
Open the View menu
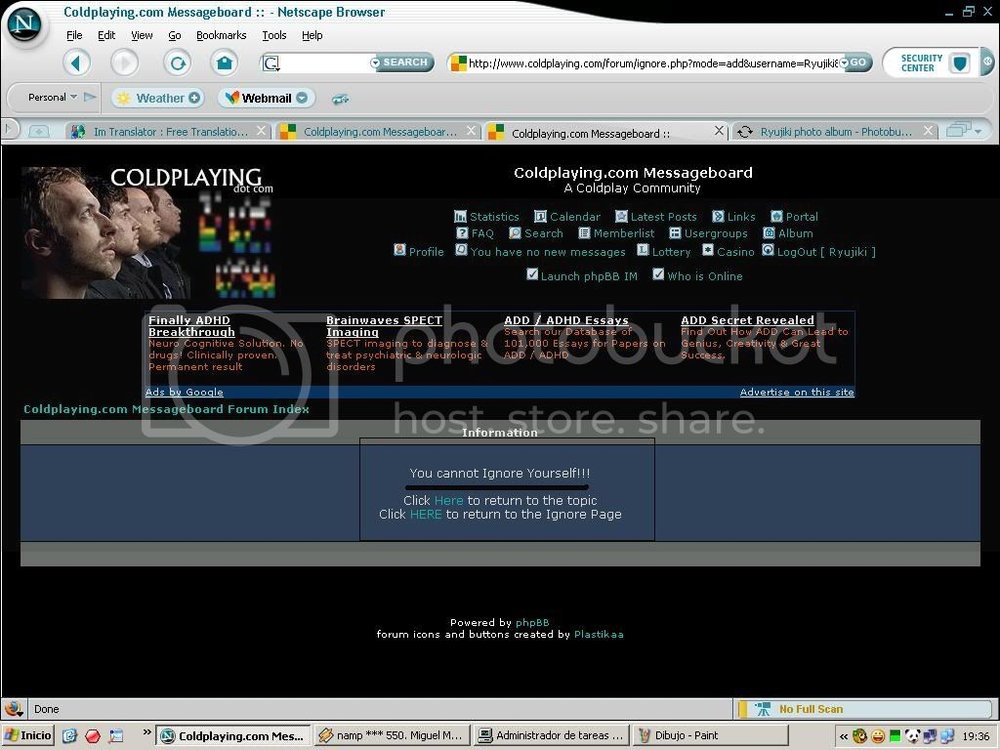pyautogui.click(x=142, y=36)
